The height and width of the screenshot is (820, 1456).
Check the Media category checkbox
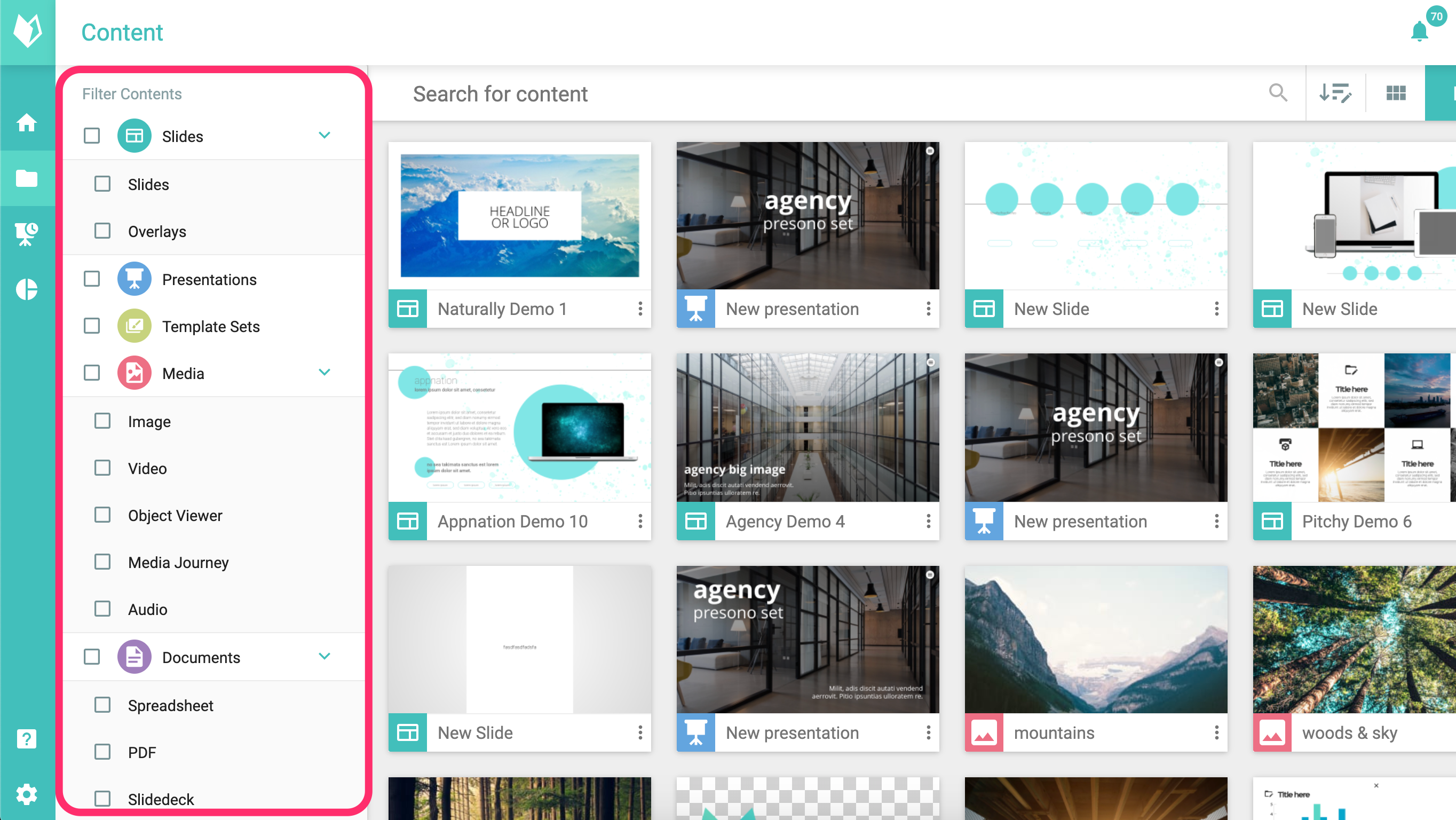[92, 373]
